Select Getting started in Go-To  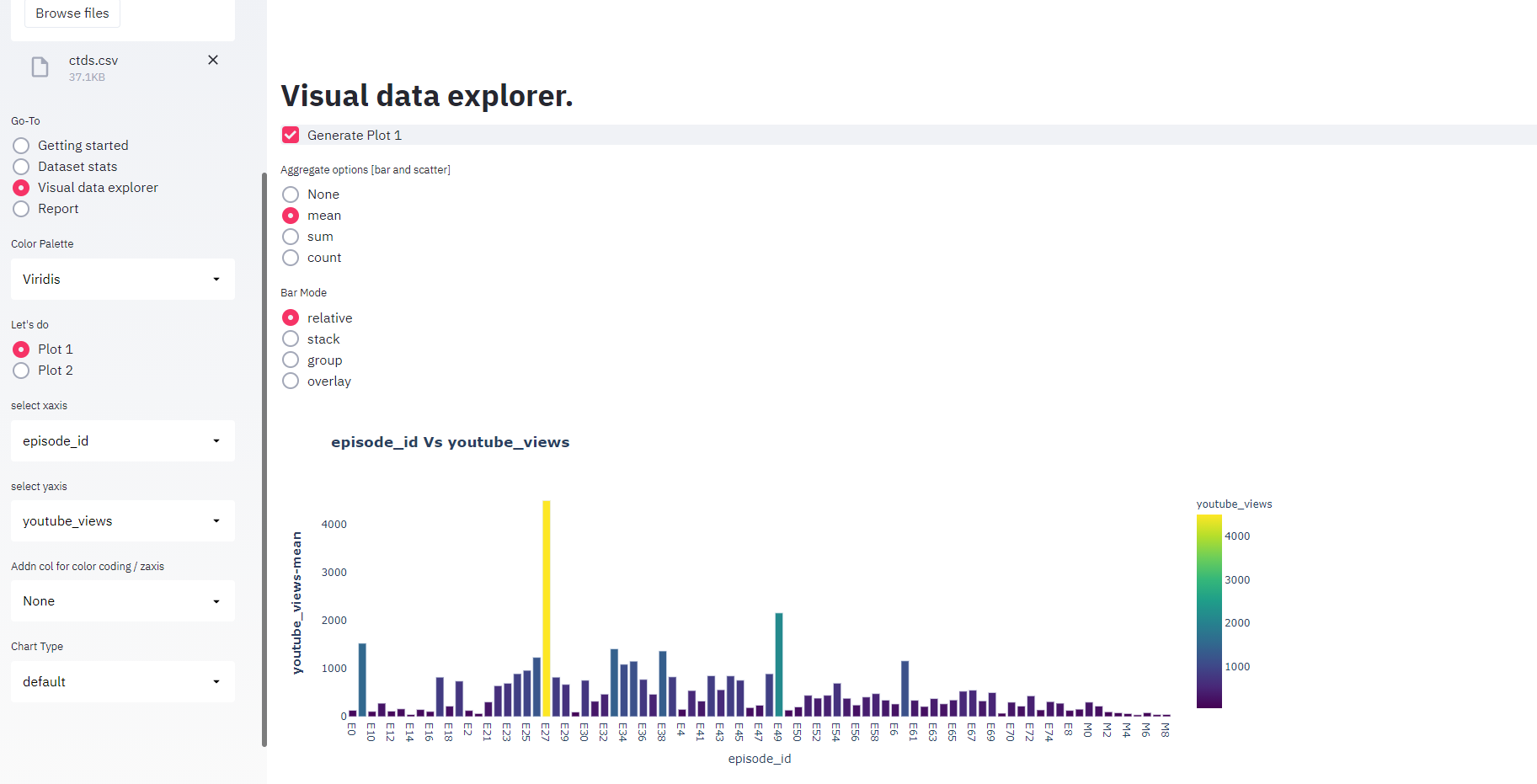point(22,146)
